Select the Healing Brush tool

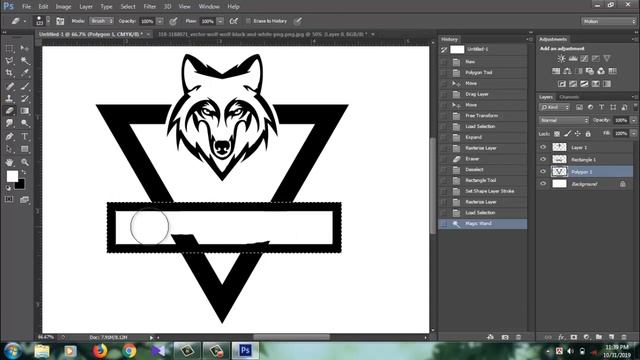click(9, 86)
